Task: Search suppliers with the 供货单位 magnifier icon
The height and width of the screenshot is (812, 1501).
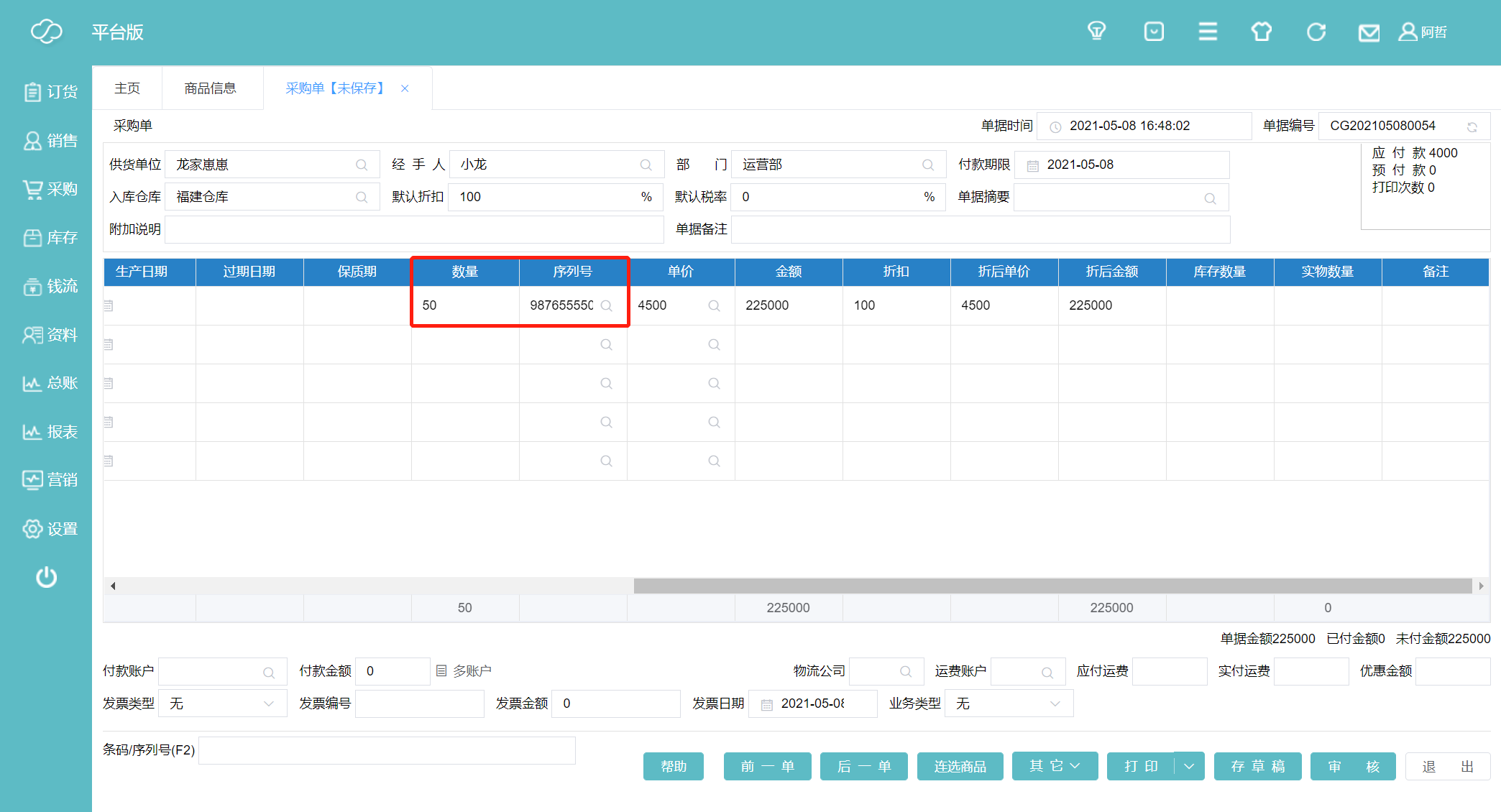Action: (362, 165)
